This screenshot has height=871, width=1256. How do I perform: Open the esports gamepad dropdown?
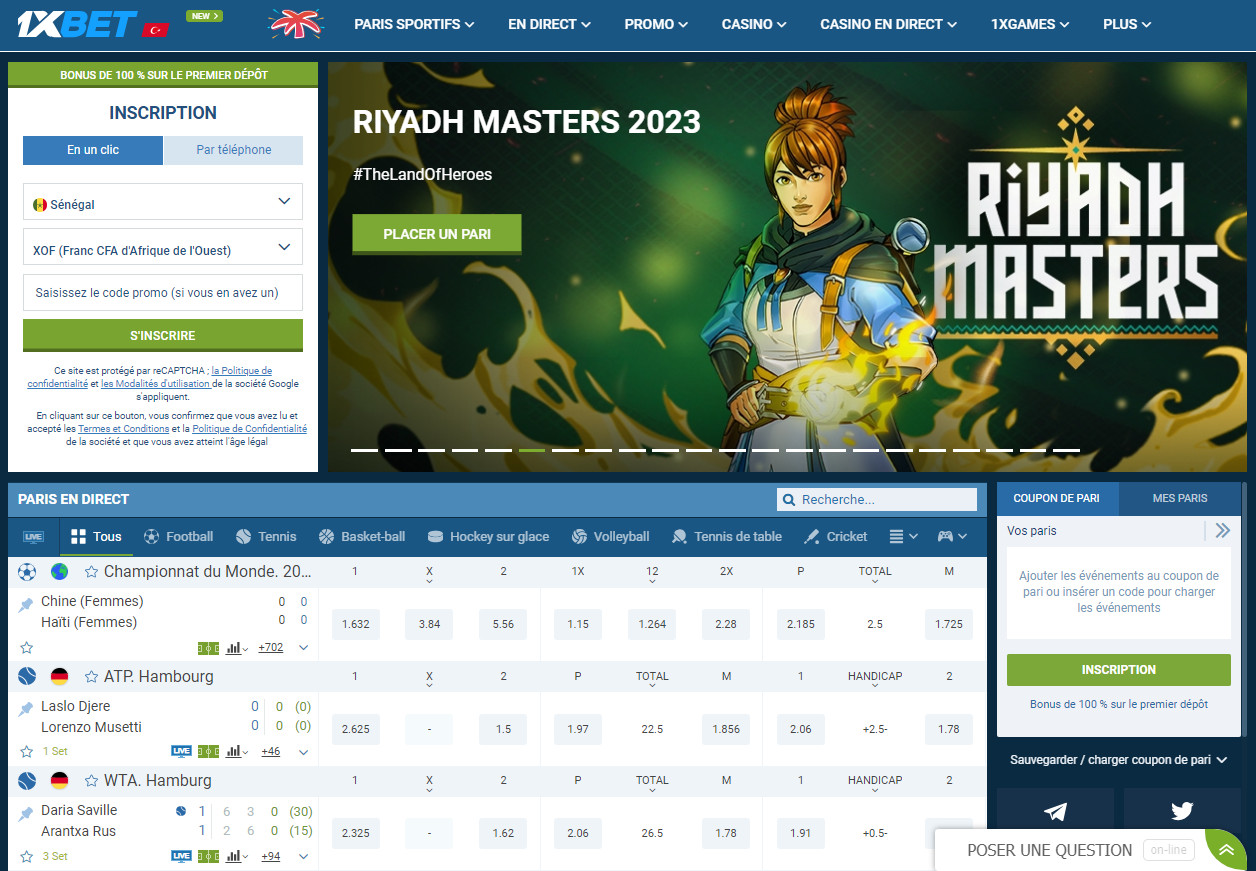click(952, 537)
